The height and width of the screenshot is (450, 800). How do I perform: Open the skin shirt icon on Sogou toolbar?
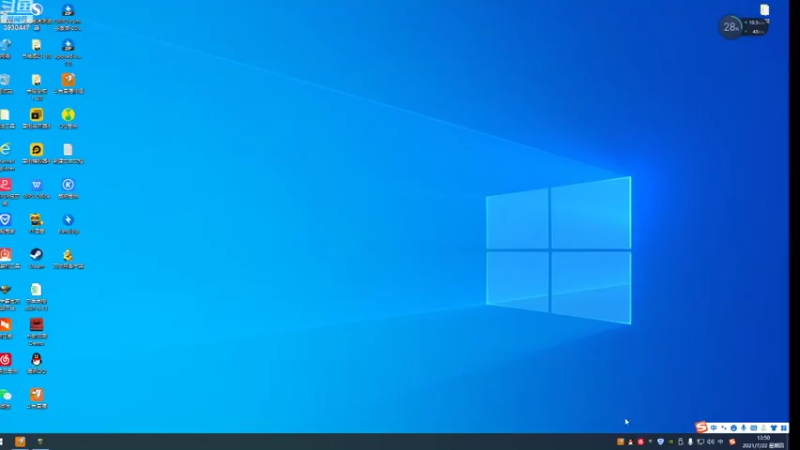773,428
